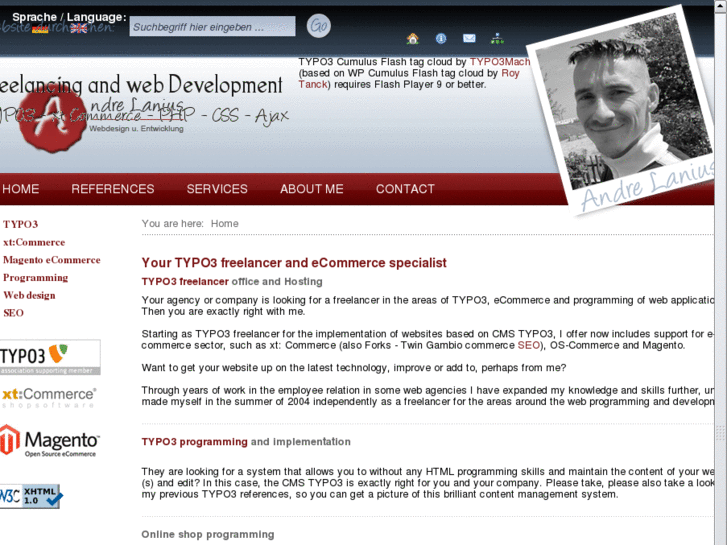This screenshot has width=727, height=545.
Task: Select Magento eCommerce sidebar link
Action: [51, 260]
